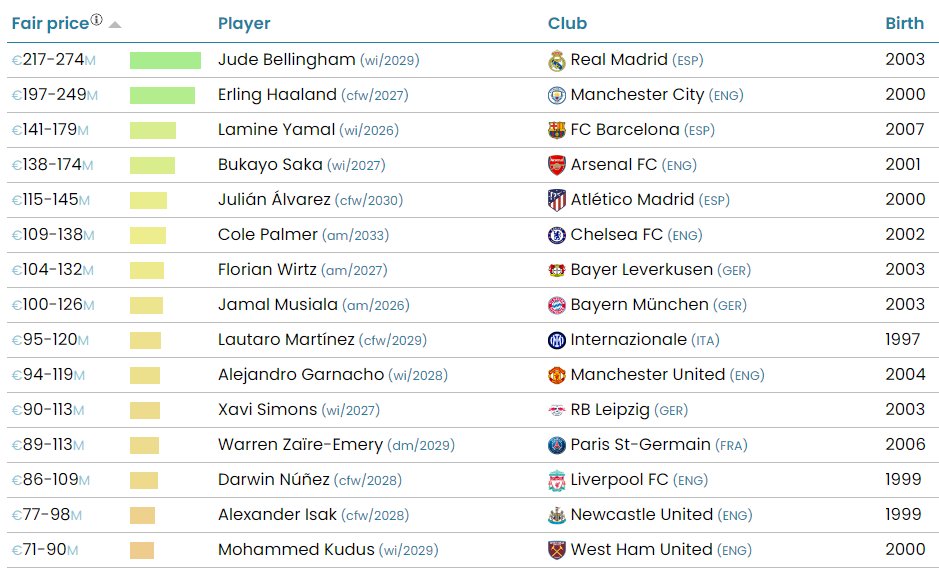Open the Manchester United club link

[647, 375]
